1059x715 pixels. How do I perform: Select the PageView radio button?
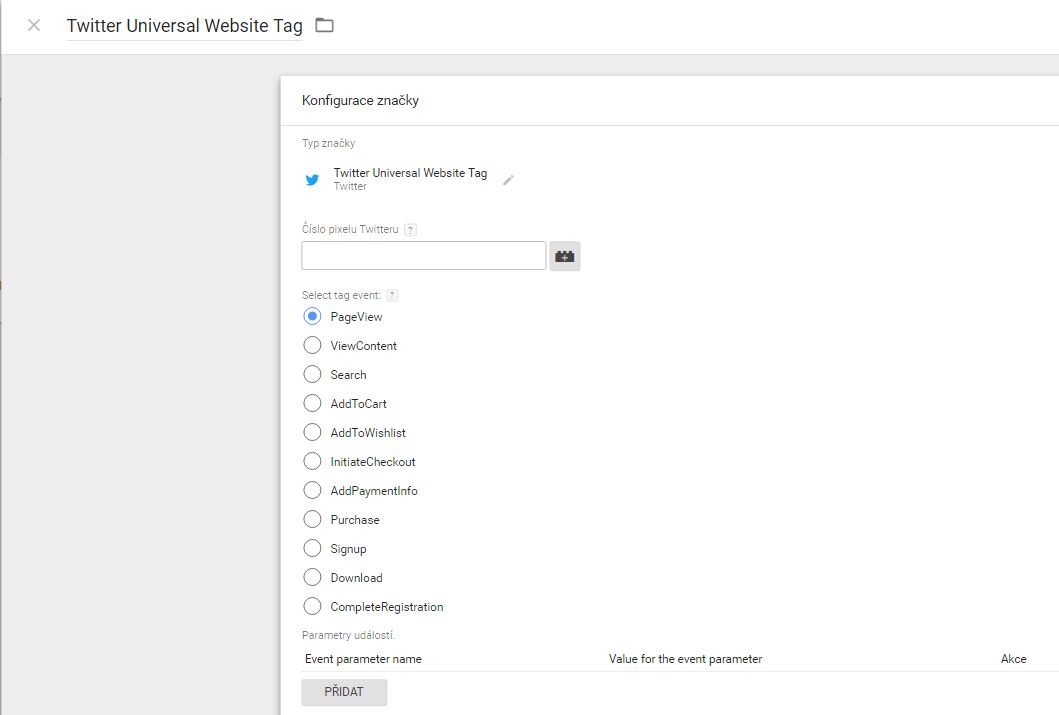pos(312,316)
